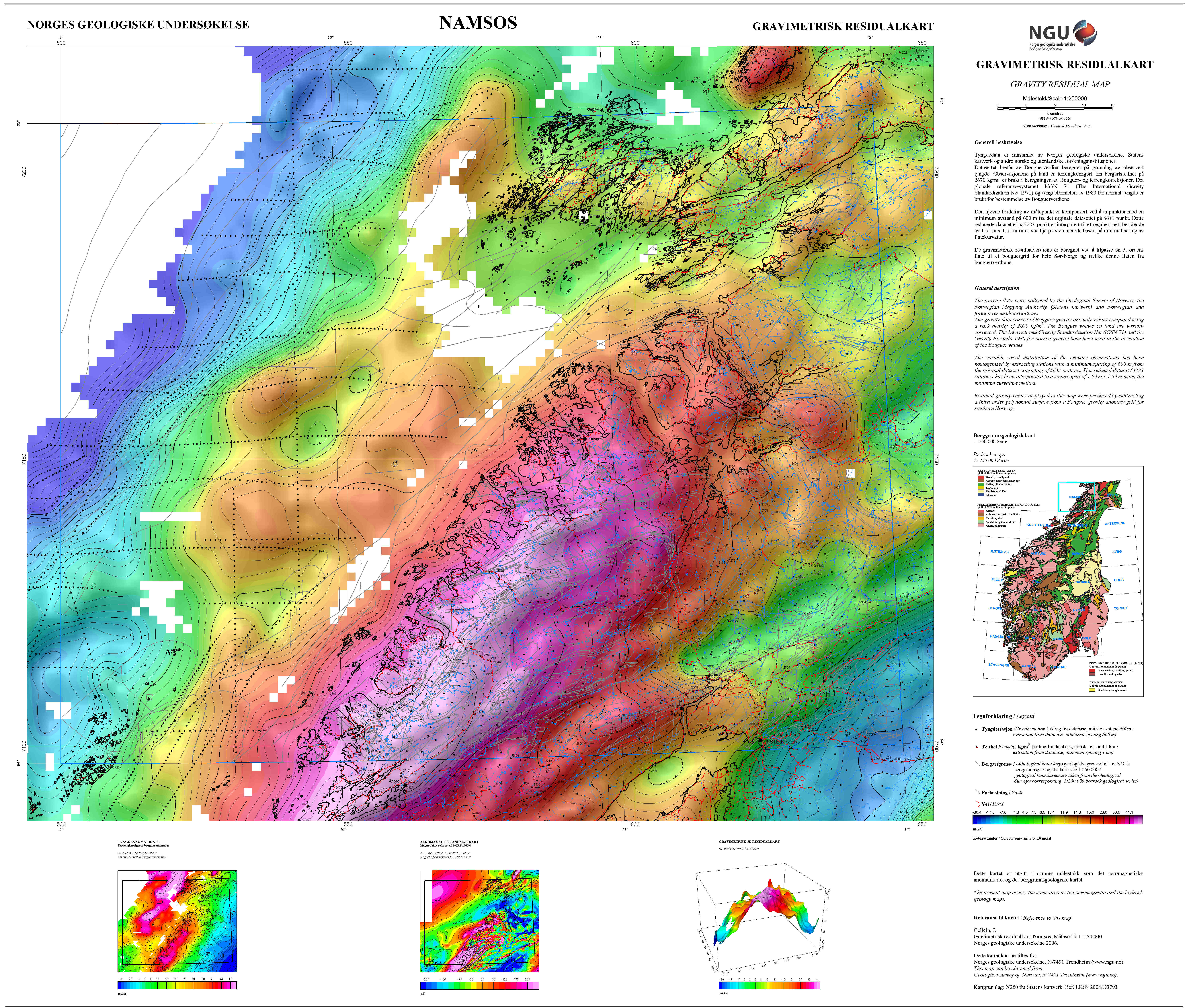This screenshot has width=1187, height=1008.
Task: Click the red Vei road symbol
Action: coord(978,804)
